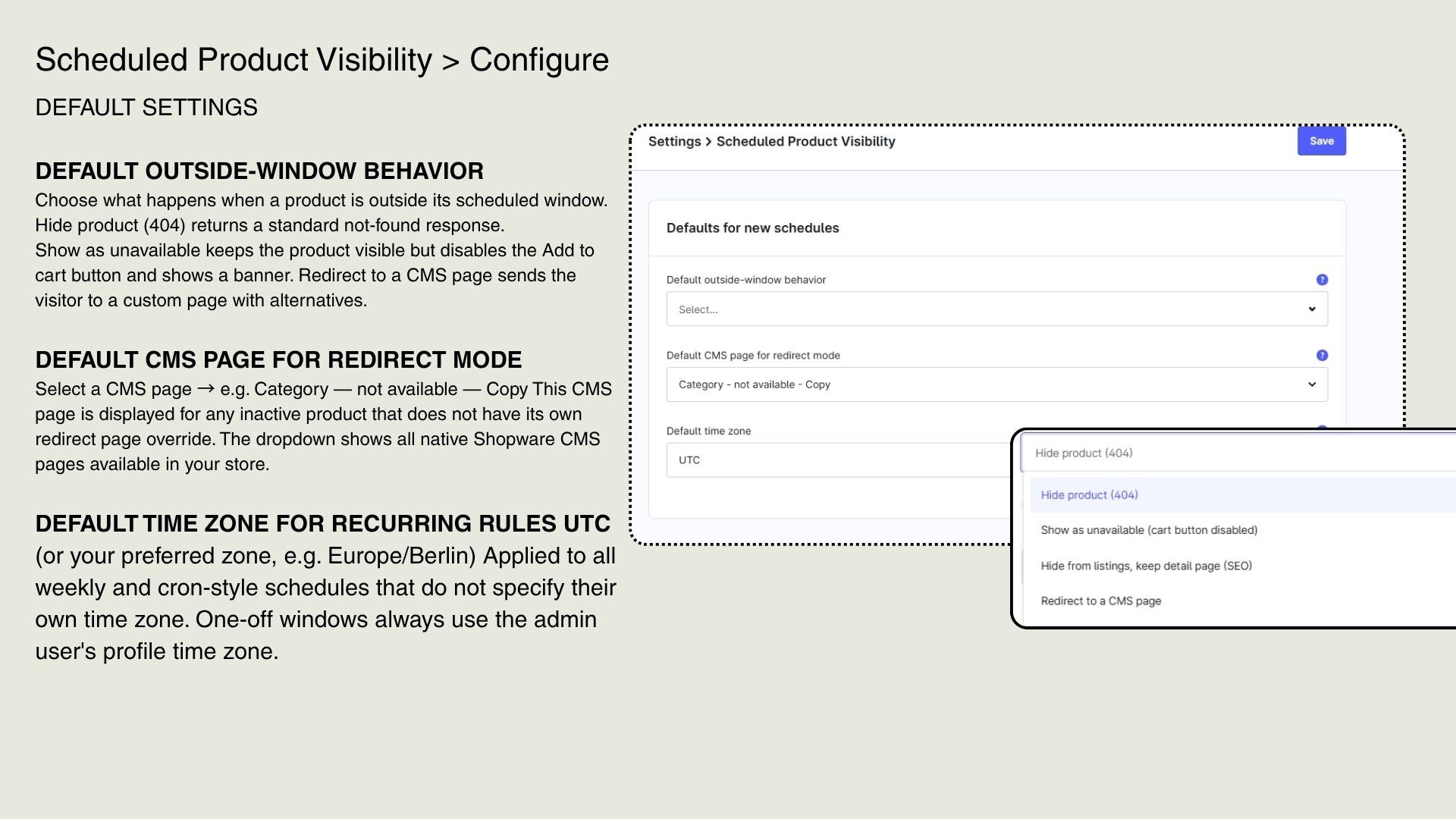Click chevron arrow of outside-window behavior select
Image resolution: width=1456 pixels, height=819 pixels.
[x=1311, y=309]
